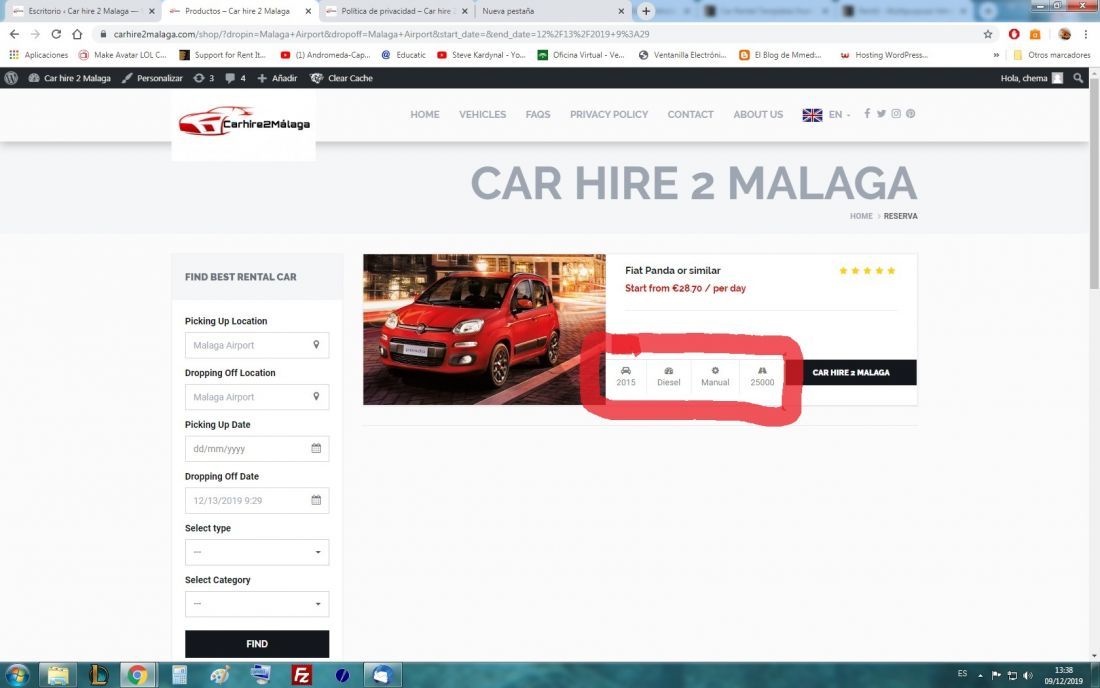Screen dimensions: 1100x688
Task: Click the Dropping Off Date field
Action: 257,501
